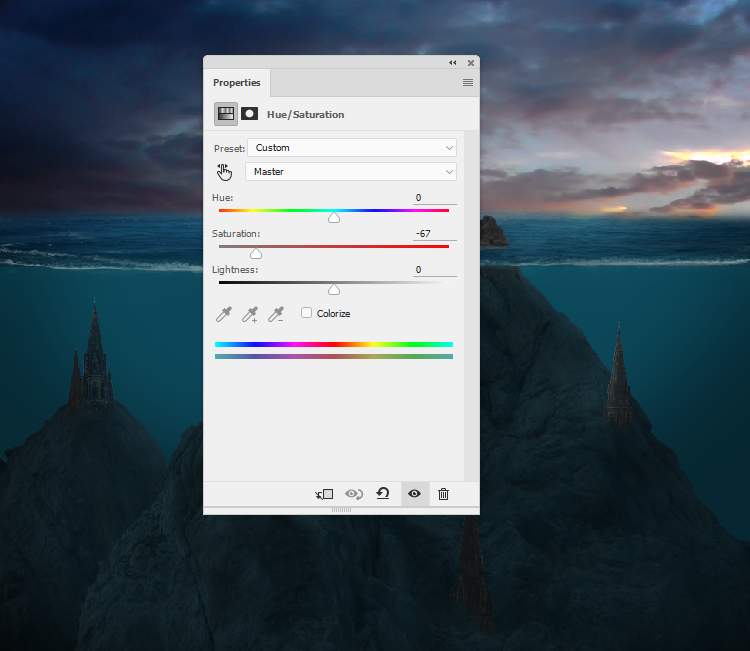The image size is (750, 651).
Task: Delete this adjustment layer
Action: coord(443,494)
